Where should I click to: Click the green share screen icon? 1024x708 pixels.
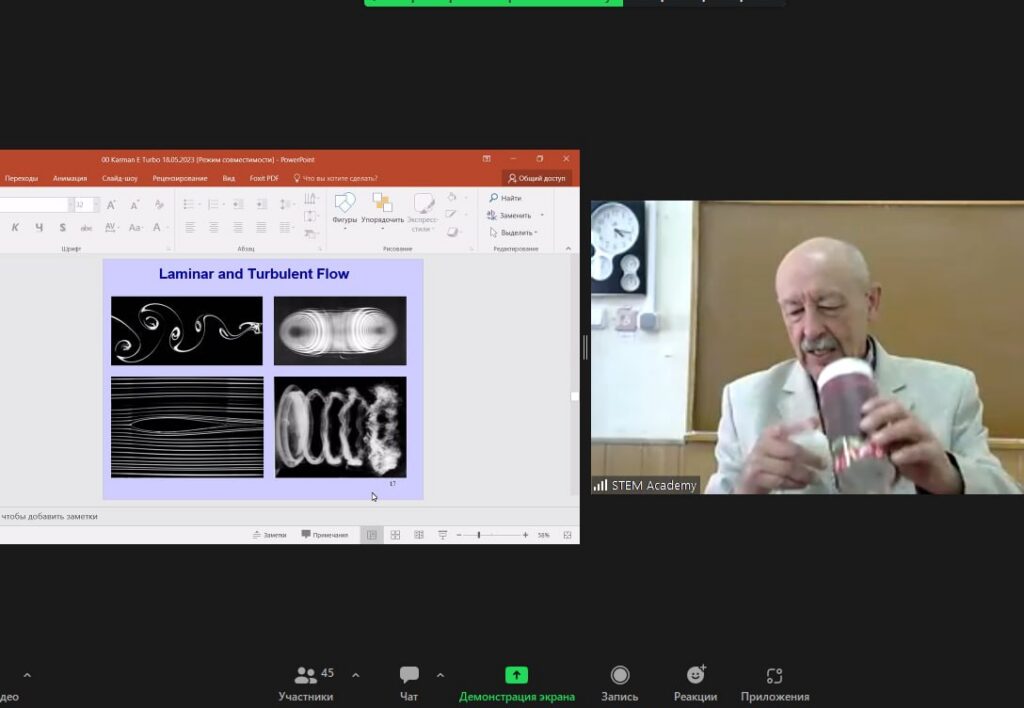pos(516,675)
